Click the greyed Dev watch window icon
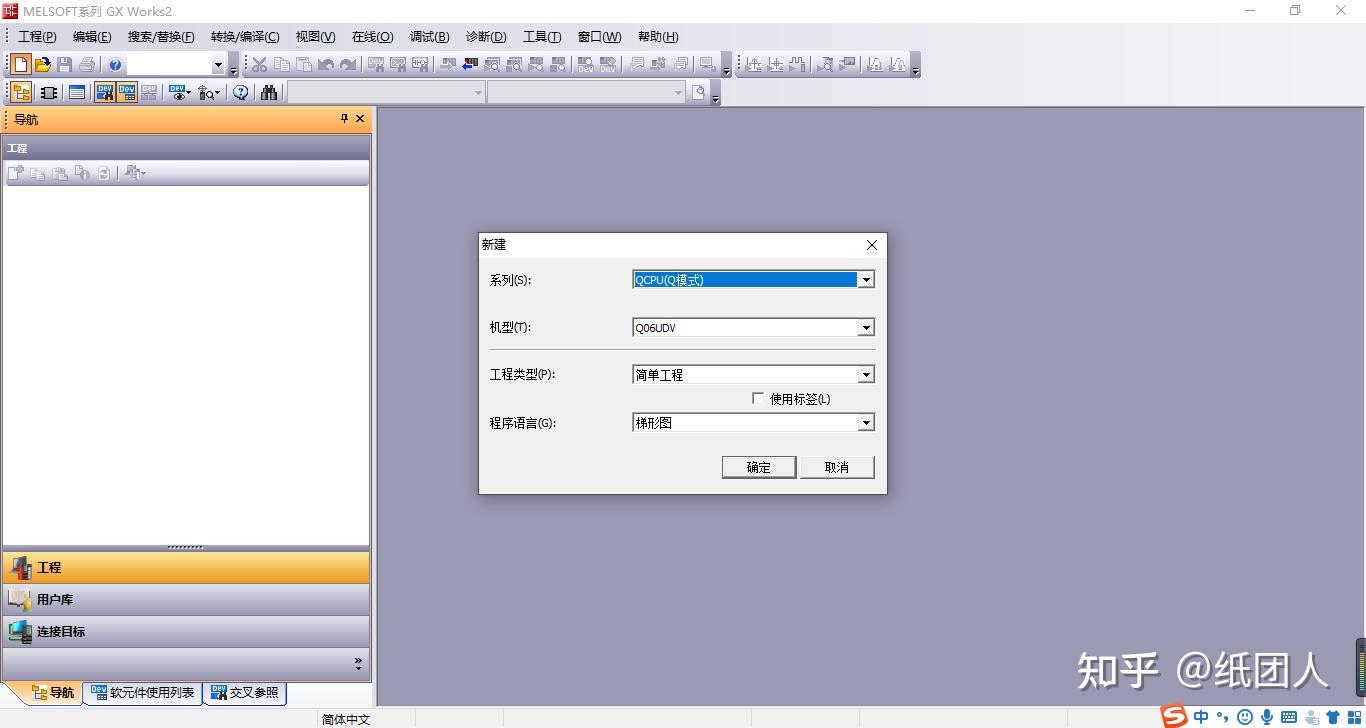This screenshot has height=728, width=1366. click(149, 93)
